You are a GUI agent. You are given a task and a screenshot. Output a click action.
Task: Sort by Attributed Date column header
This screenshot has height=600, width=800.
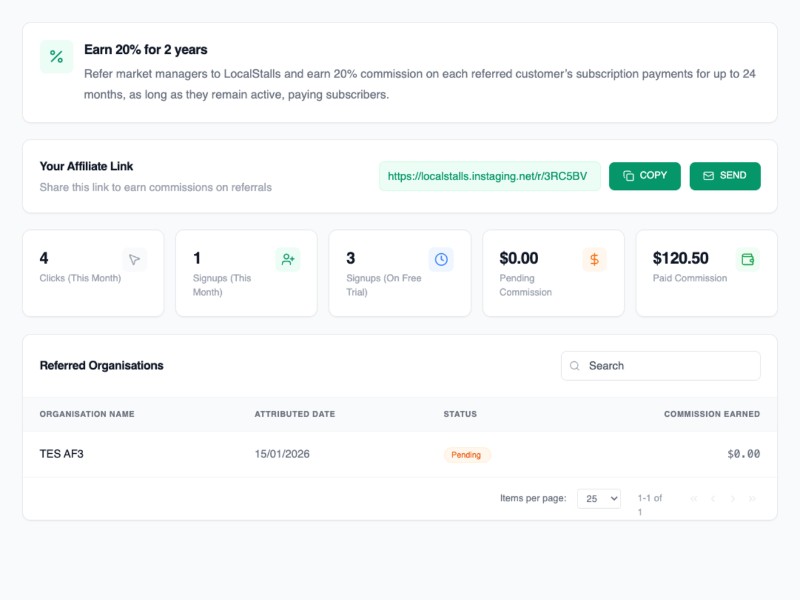[x=295, y=414]
